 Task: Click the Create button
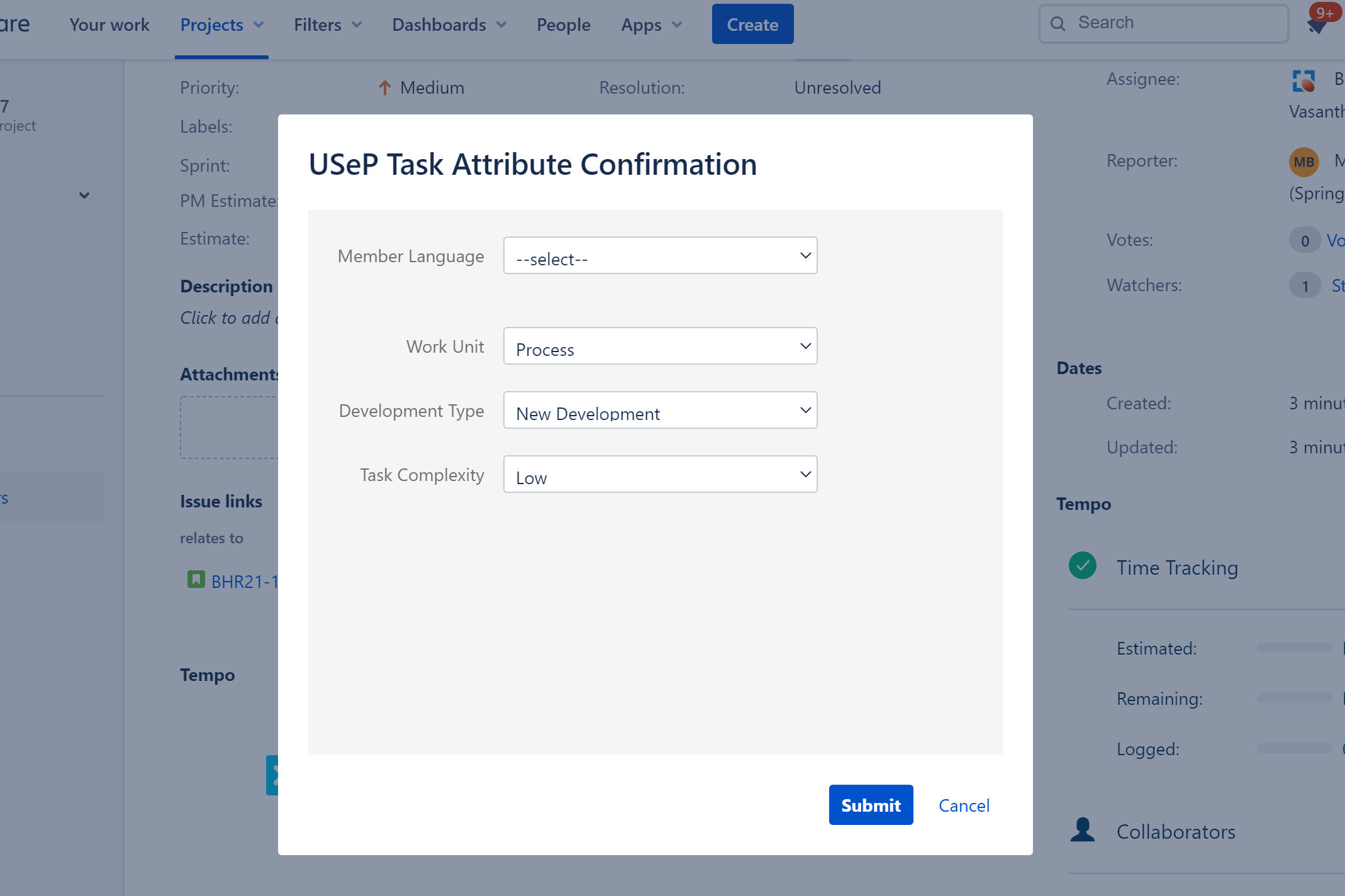[x=752, y=25]
